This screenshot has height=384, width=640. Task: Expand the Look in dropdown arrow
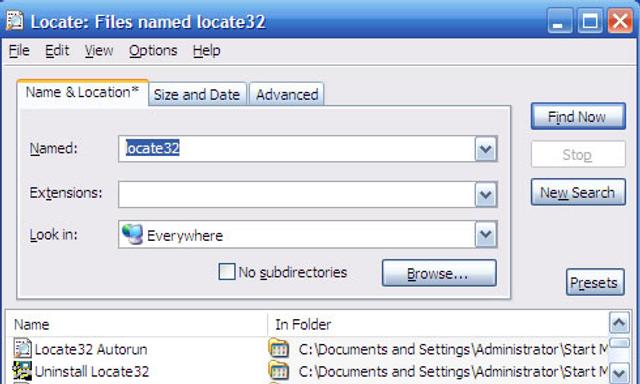coord(486,234)
